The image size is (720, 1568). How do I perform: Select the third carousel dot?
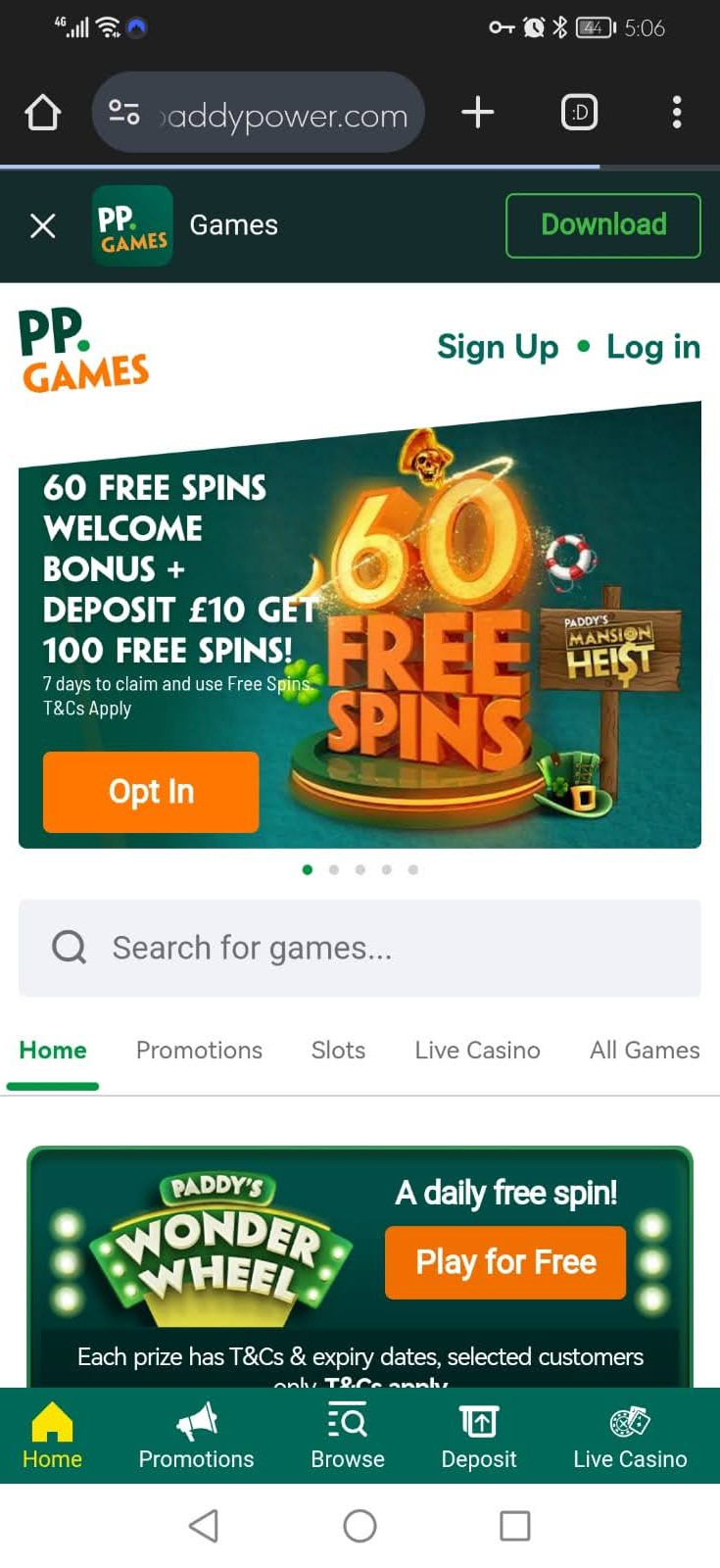pos(360,869)
